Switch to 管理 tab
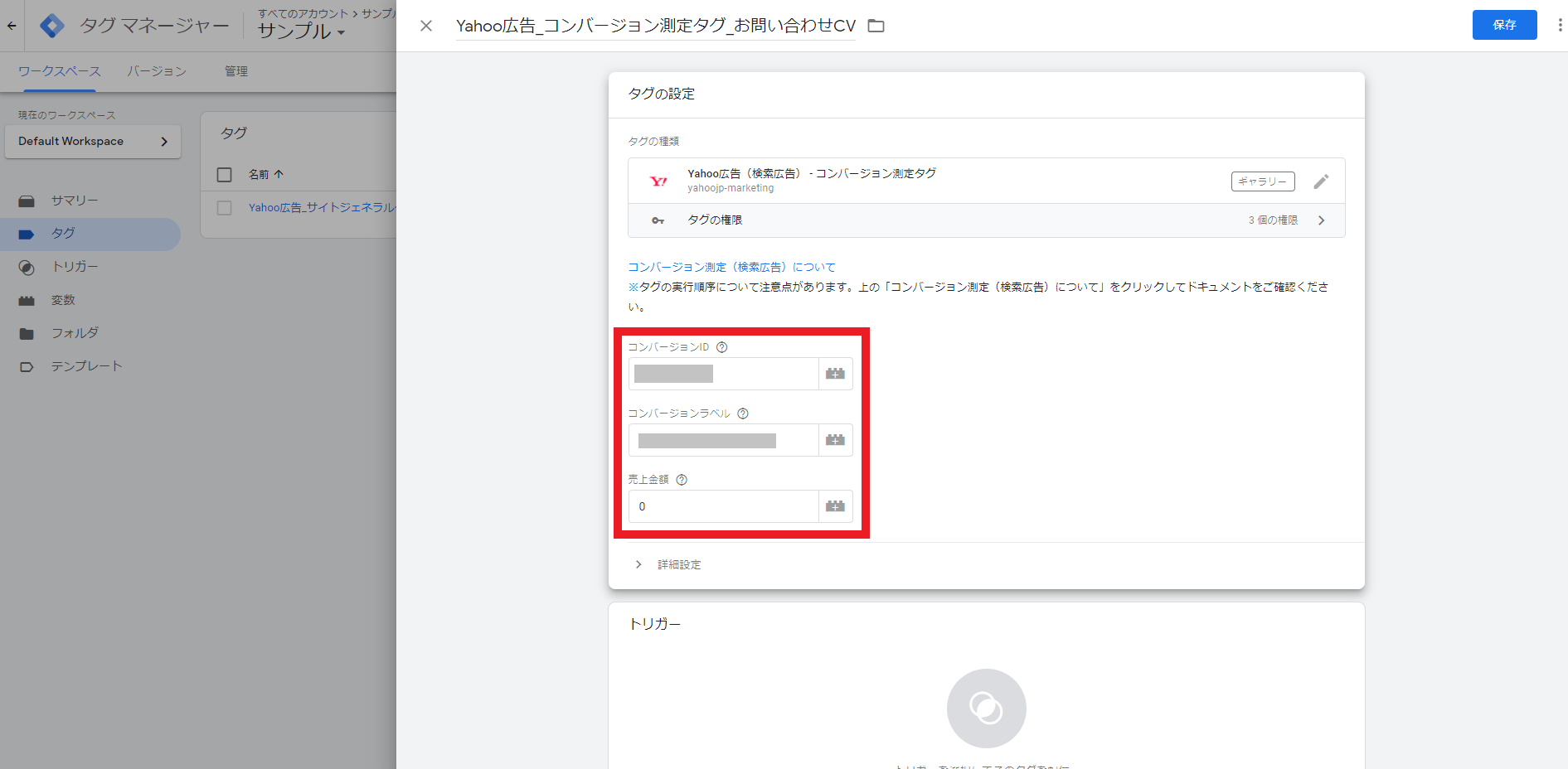Image resolution: width=1568 pixels, height=769 pixels. (236, 71)
